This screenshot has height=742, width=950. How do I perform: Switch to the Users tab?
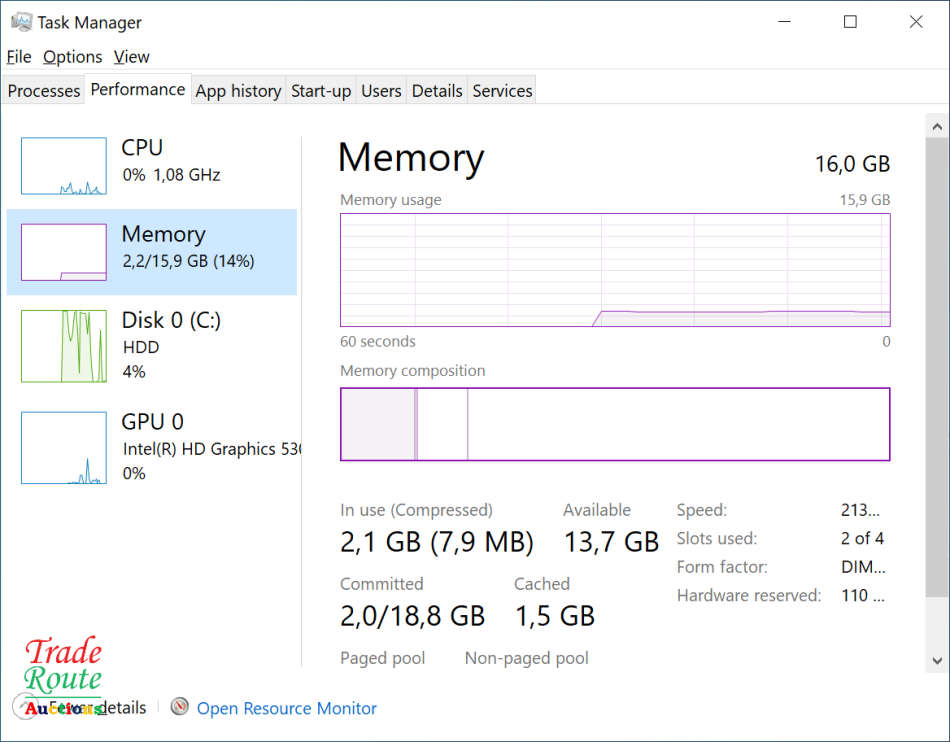381,91
